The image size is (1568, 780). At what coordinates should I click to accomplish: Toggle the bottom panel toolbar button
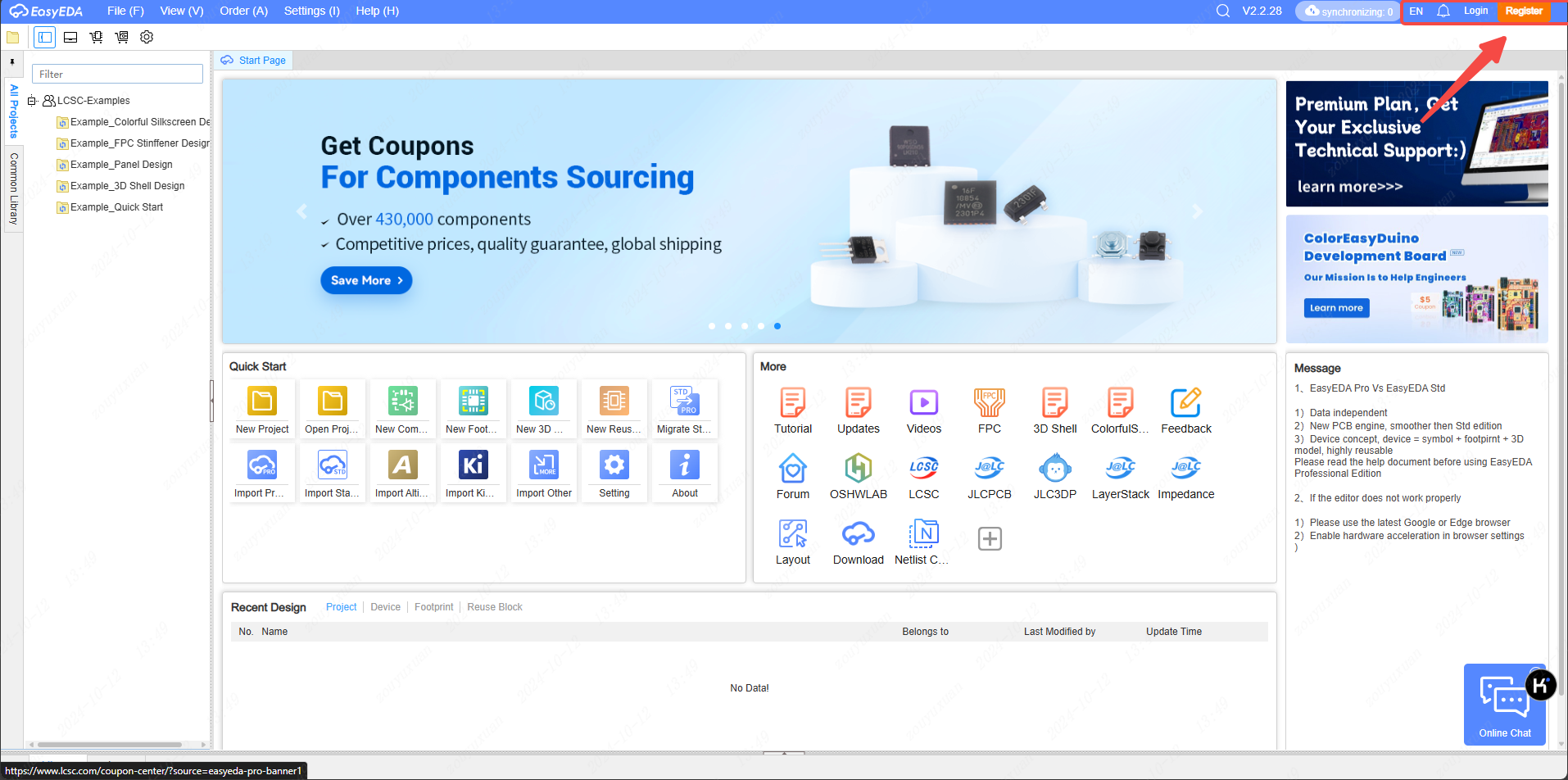[70, 37]
